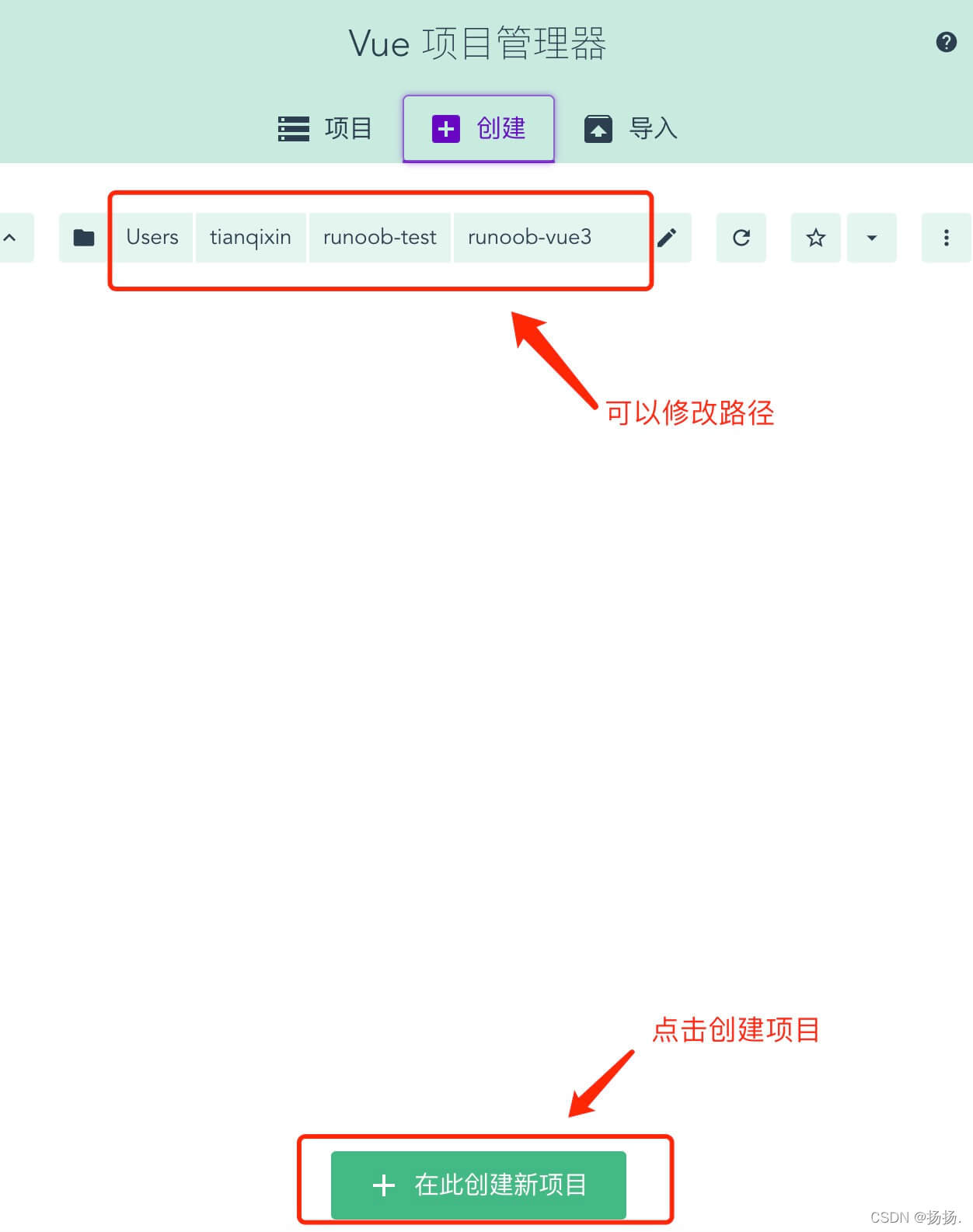The width and height of the screenshot is (973, 1232).
Task: Open the three-dot more options menu
Action: point(946,238)
